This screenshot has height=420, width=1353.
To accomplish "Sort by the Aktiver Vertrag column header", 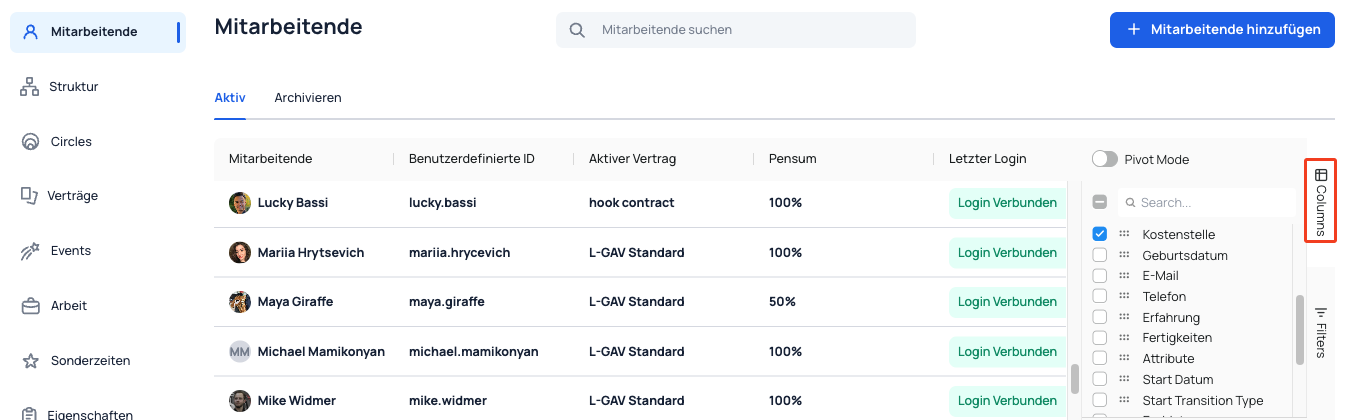I will coord(633,159).
